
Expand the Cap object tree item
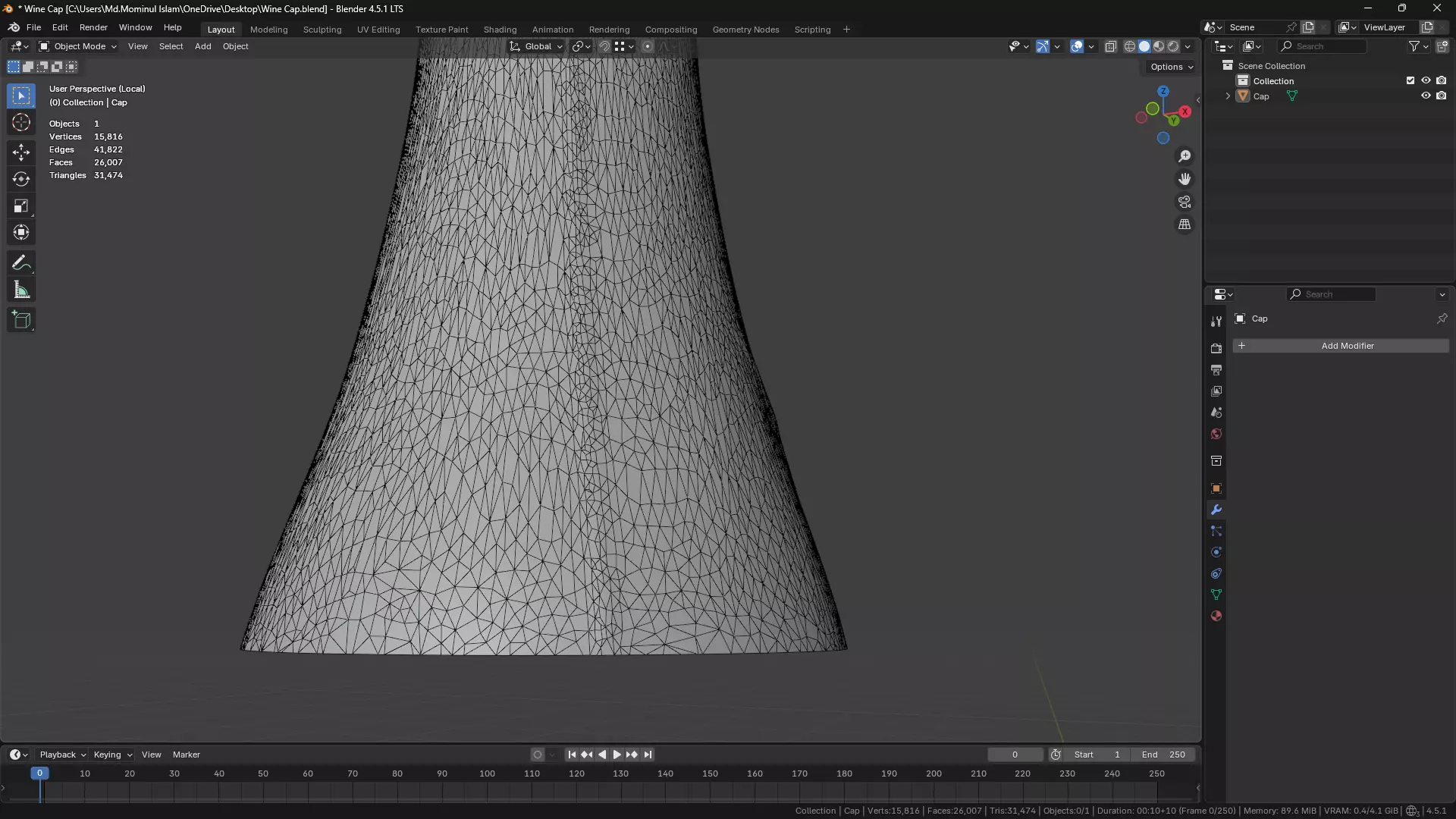point(1228,96)
